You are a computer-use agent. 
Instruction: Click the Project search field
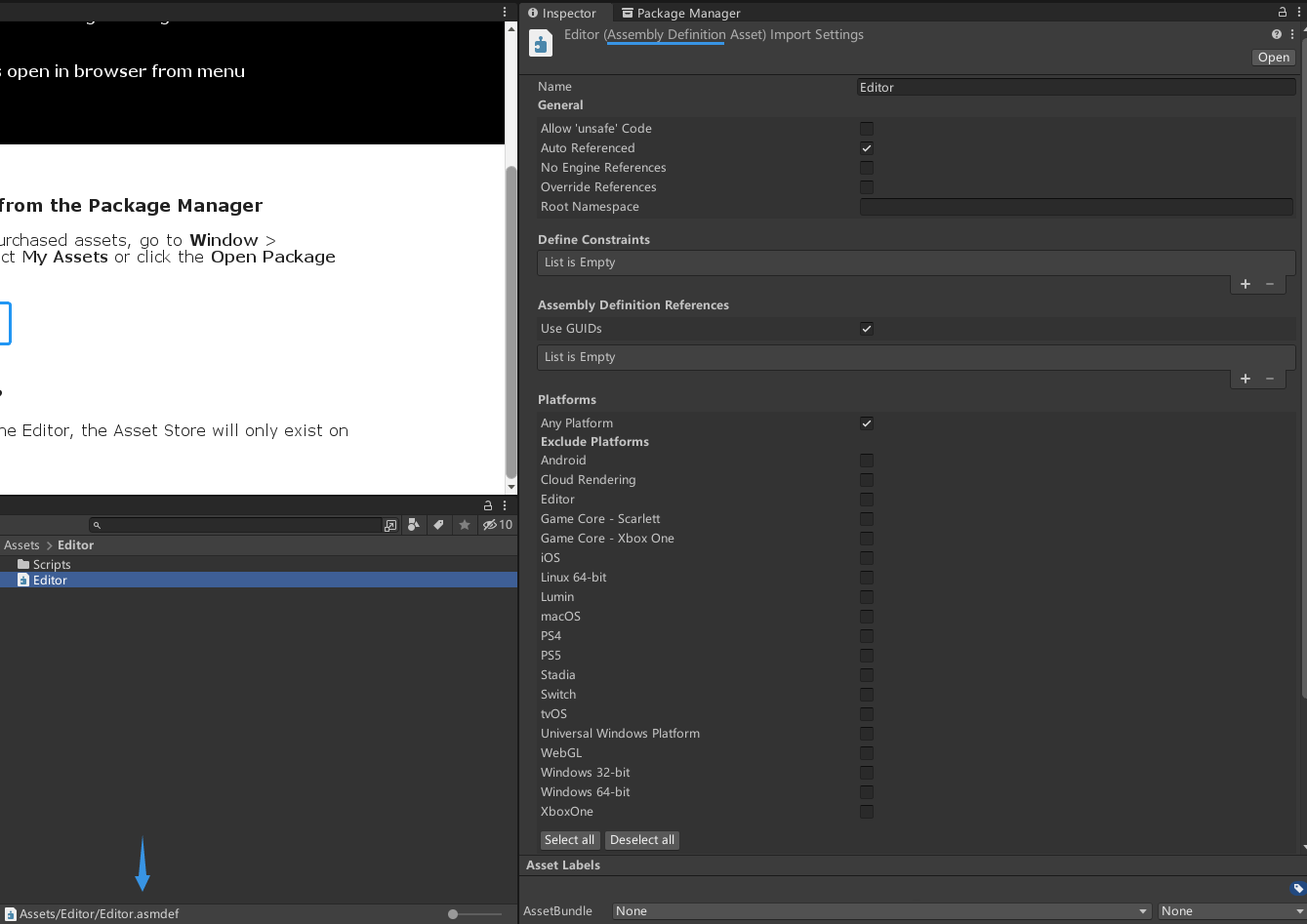pos(235,525)
